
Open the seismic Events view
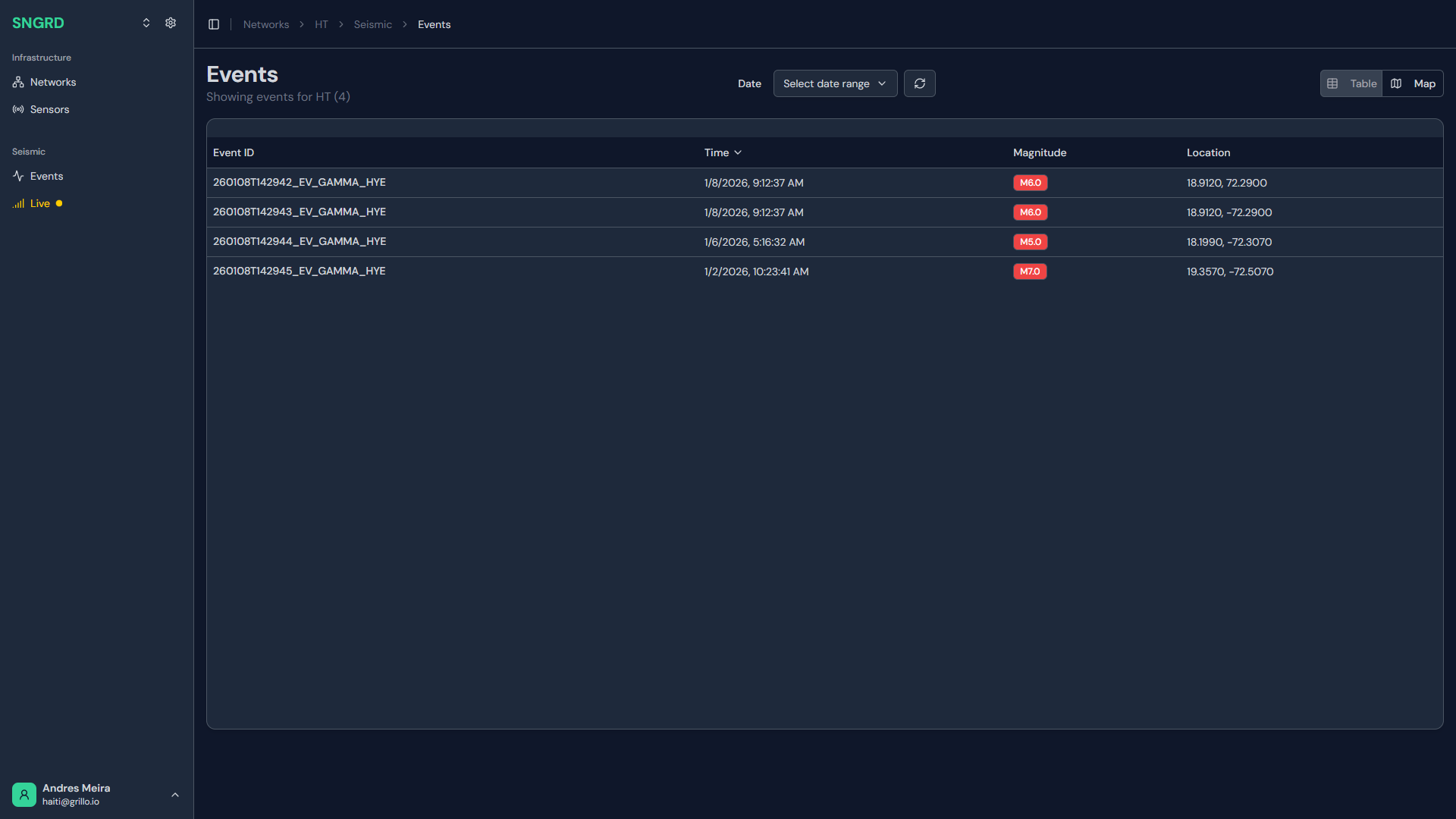click(x=46, y=176)
